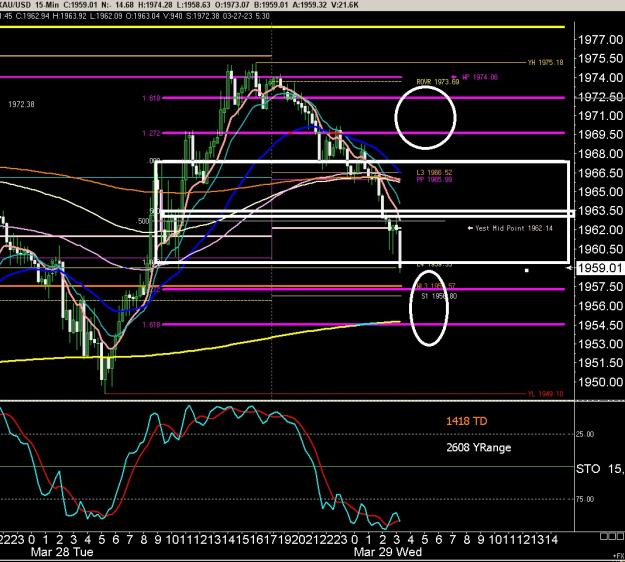This screenshot has width=625, height=562.
Task: Click the 1.272 Fibonacci extension label
Action: [151, 133]
